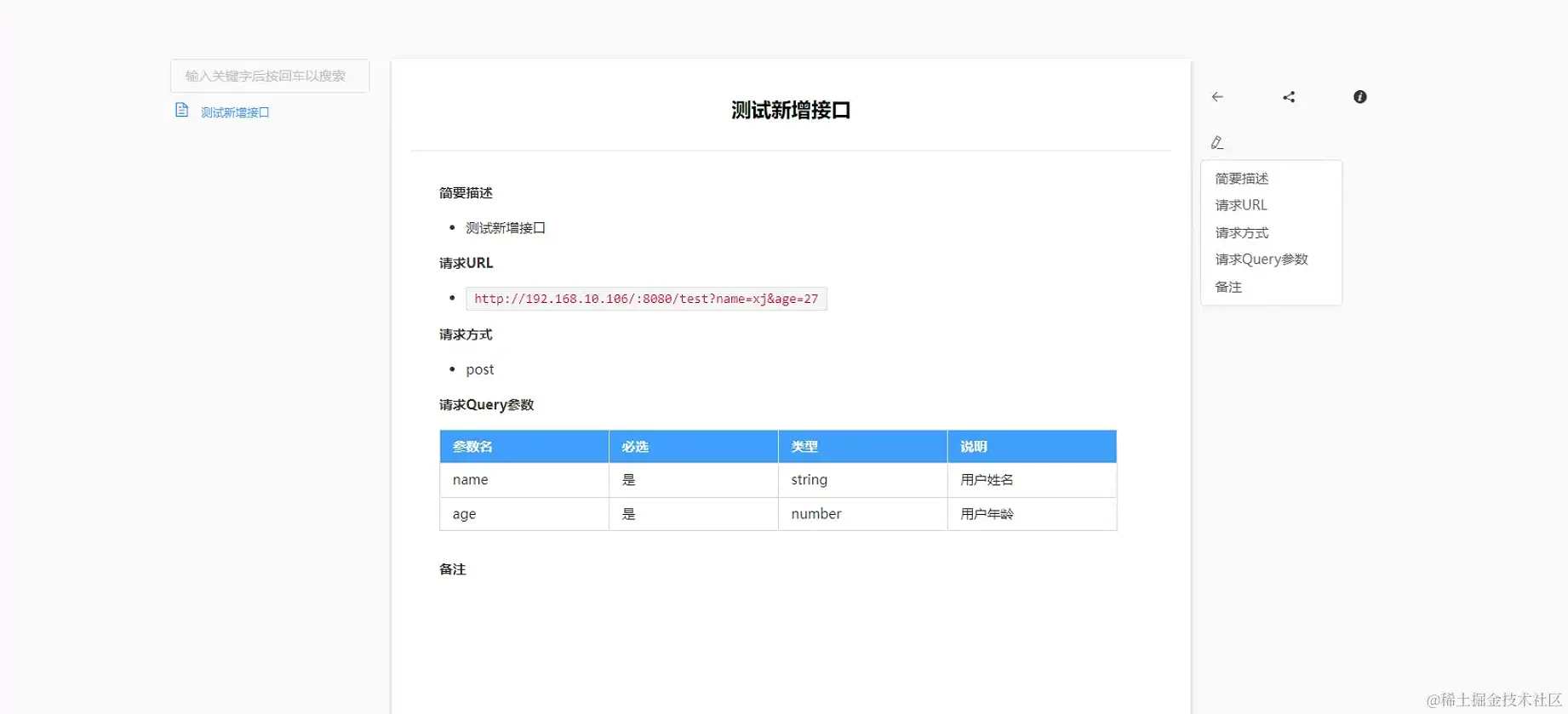Image resolution: width=1568 pixels, height=714 pixels.
Task: Click the 请求URL section heading
Action: click(x=466, y=263)
